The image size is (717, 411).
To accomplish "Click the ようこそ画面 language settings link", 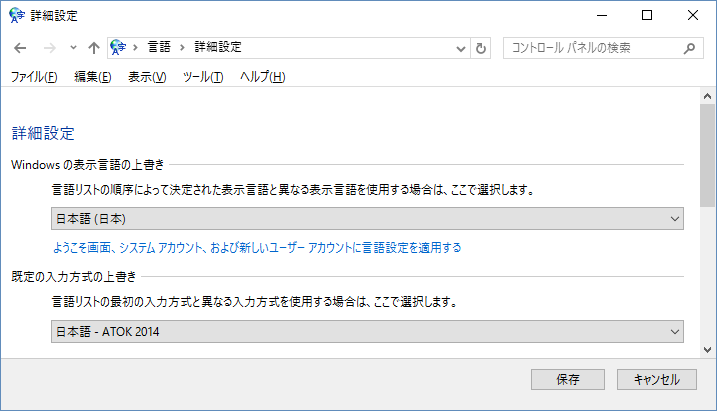I will pyautogui.click(x=256, y=247).
